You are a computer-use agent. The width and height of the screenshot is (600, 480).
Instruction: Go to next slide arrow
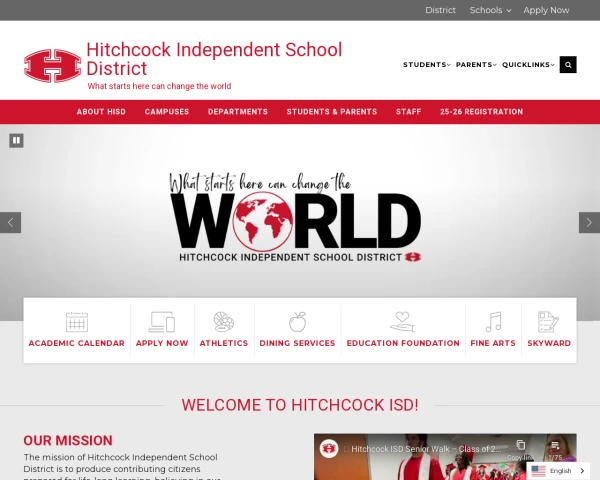(x=589, y=222)
